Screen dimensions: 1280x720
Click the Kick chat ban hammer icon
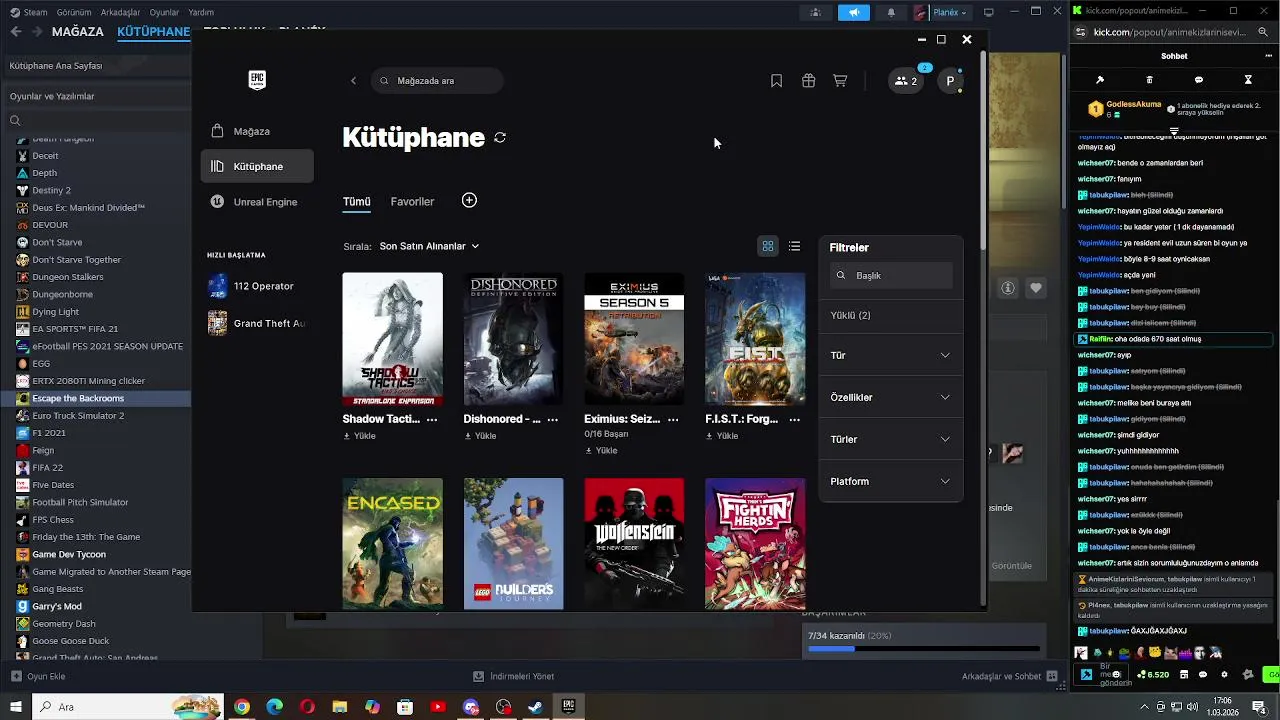pos(1099,80)
